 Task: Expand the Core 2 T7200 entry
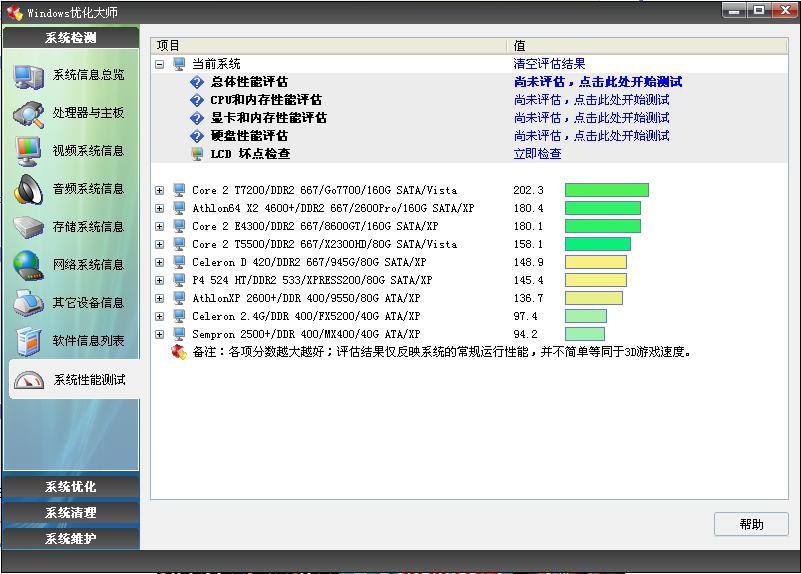159,190
